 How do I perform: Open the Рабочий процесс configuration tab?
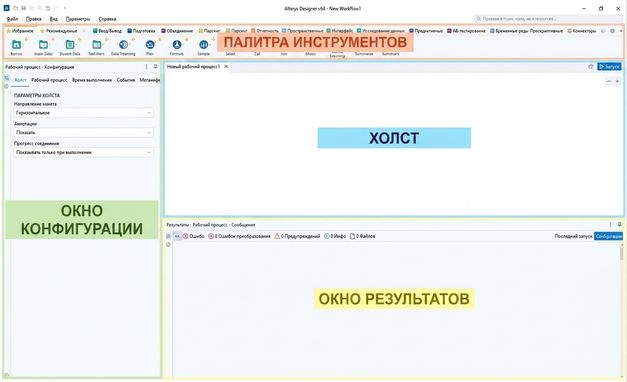pyautogui.click(x=49, y=80)
